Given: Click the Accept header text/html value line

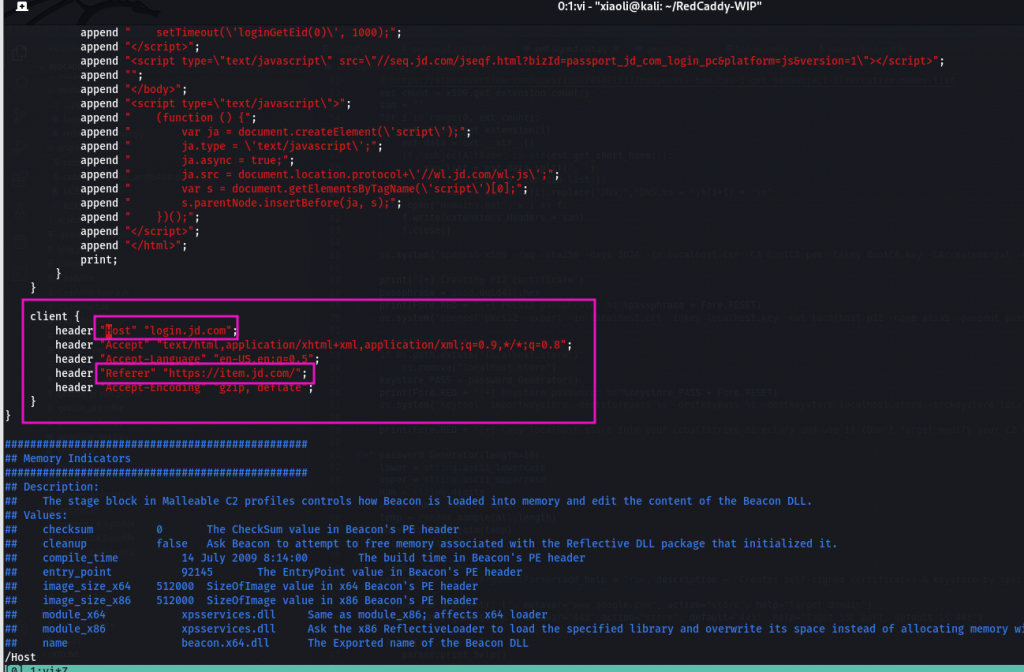Looking at the screenshot, I should [x=313, y=345].
